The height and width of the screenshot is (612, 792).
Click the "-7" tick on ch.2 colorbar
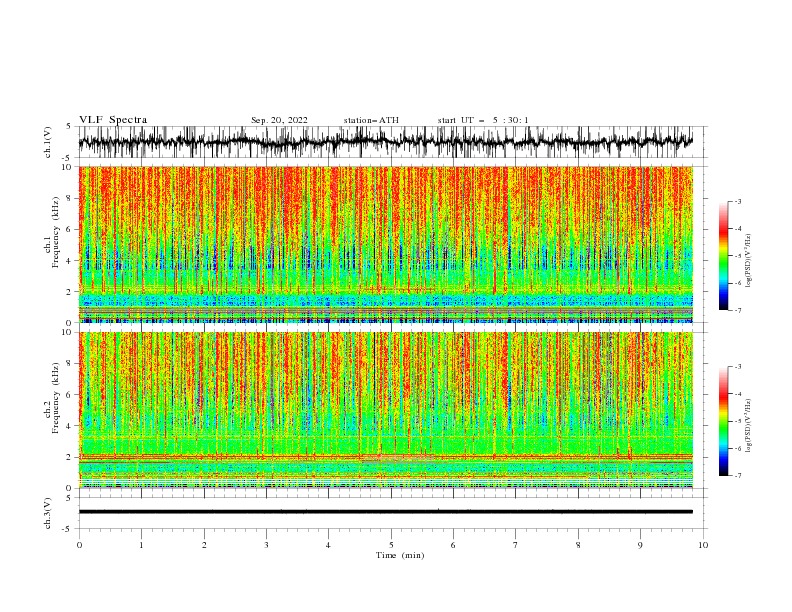738,476
